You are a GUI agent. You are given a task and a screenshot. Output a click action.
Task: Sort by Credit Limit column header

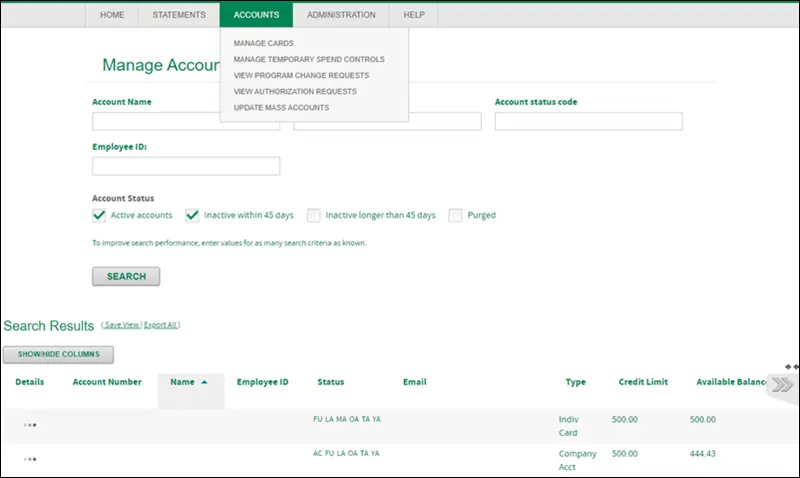click(x=643, y=382)
